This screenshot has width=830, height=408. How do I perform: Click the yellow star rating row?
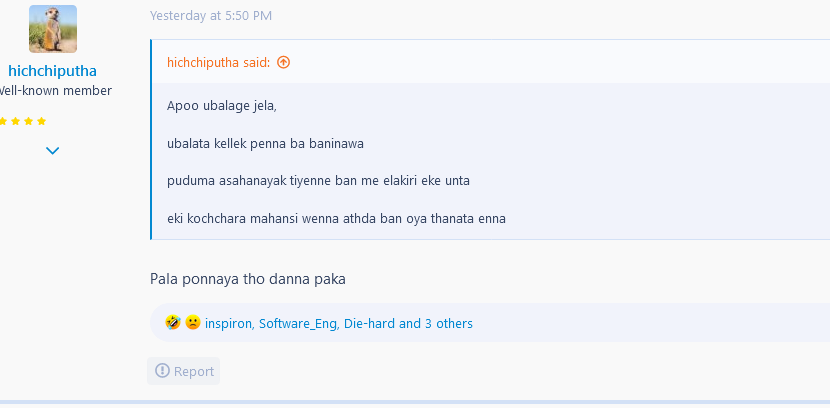[23, 121]
